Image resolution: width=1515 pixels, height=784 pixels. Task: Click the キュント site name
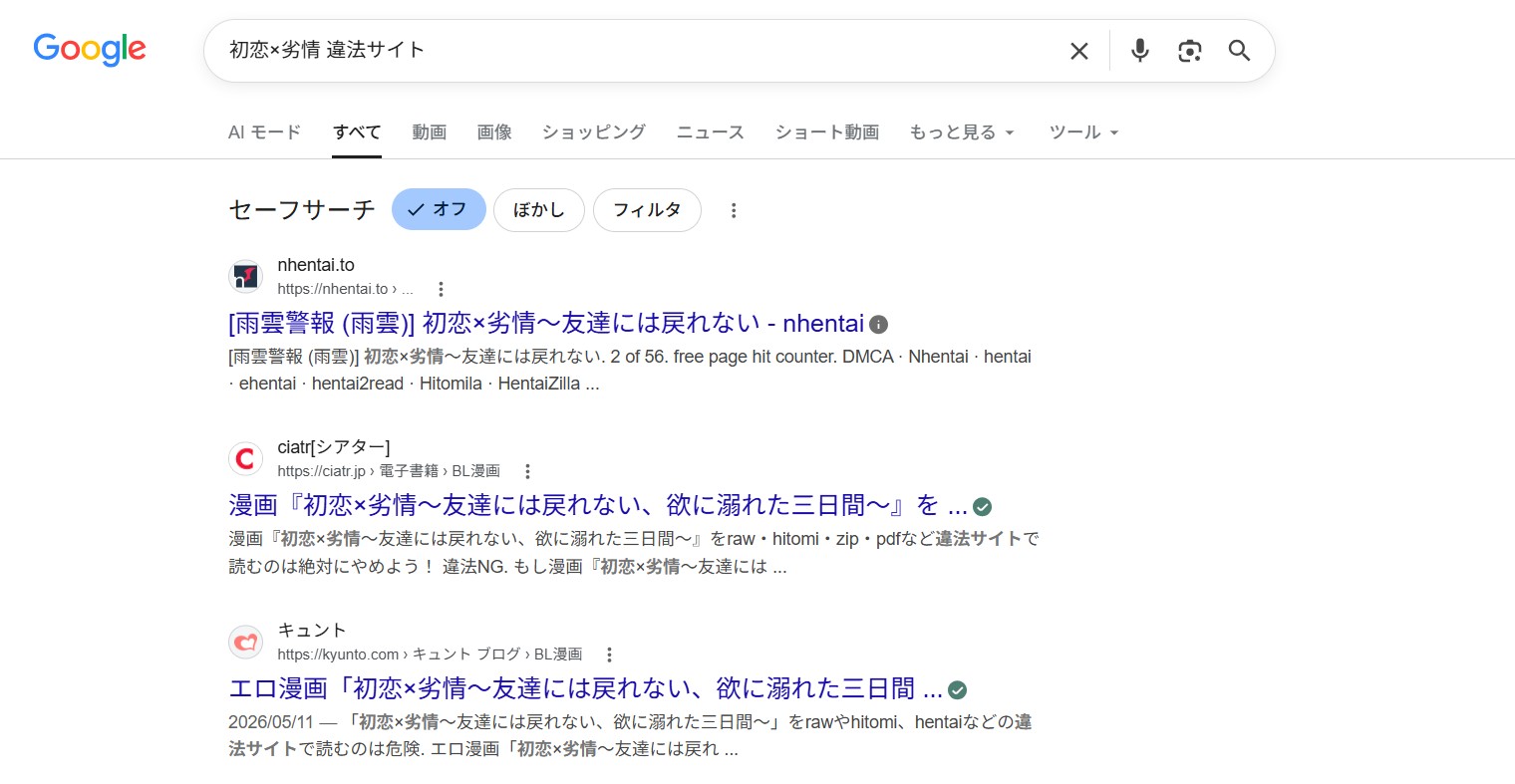pos(312,631)
